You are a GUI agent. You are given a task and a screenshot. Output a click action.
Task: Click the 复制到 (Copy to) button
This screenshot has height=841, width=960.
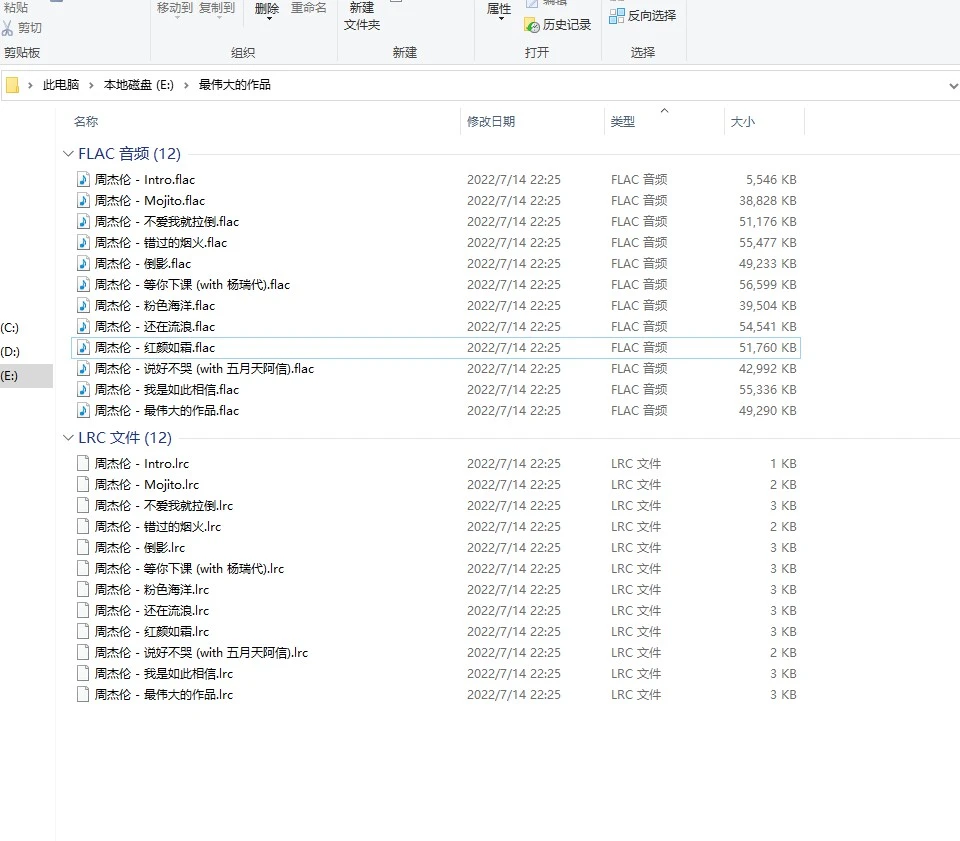(217, 8)
